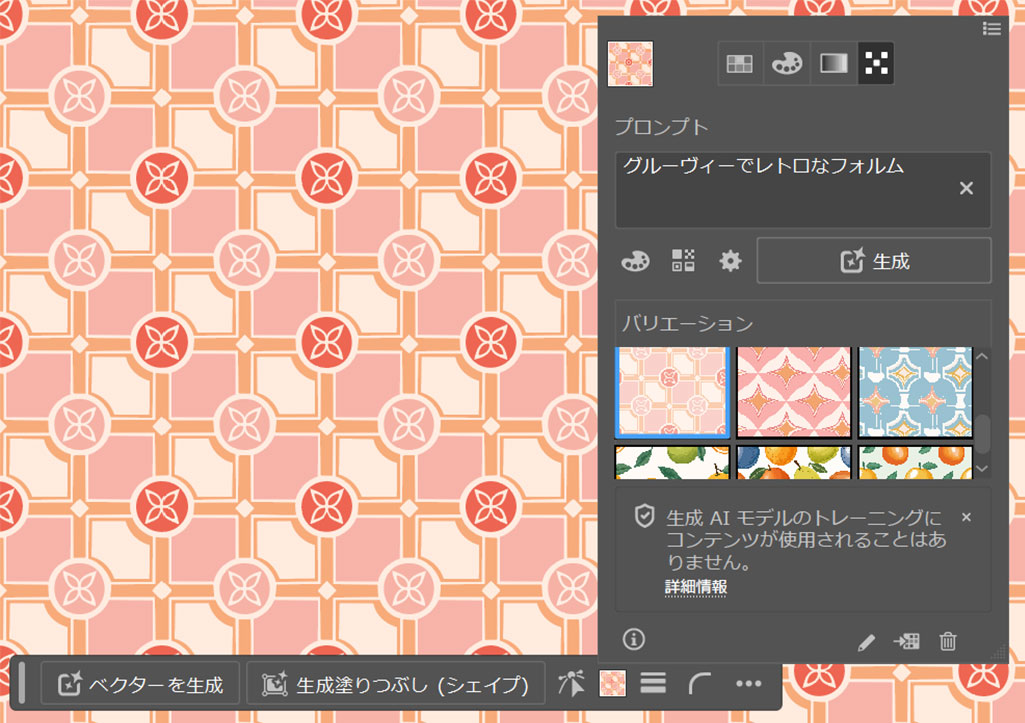This screenshot has width=1025, height=723.
Task: Switch to the color palette tab
Action: [x=786, y=64]
